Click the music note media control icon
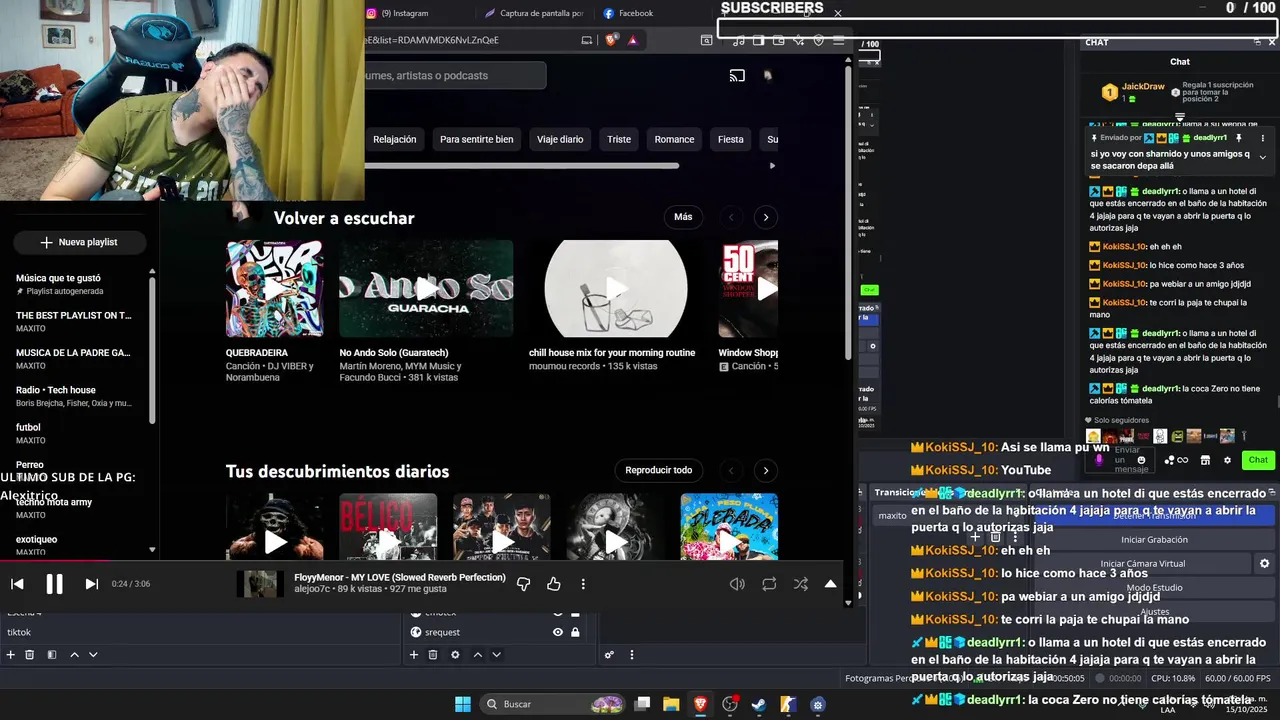 tap(738, 40)
